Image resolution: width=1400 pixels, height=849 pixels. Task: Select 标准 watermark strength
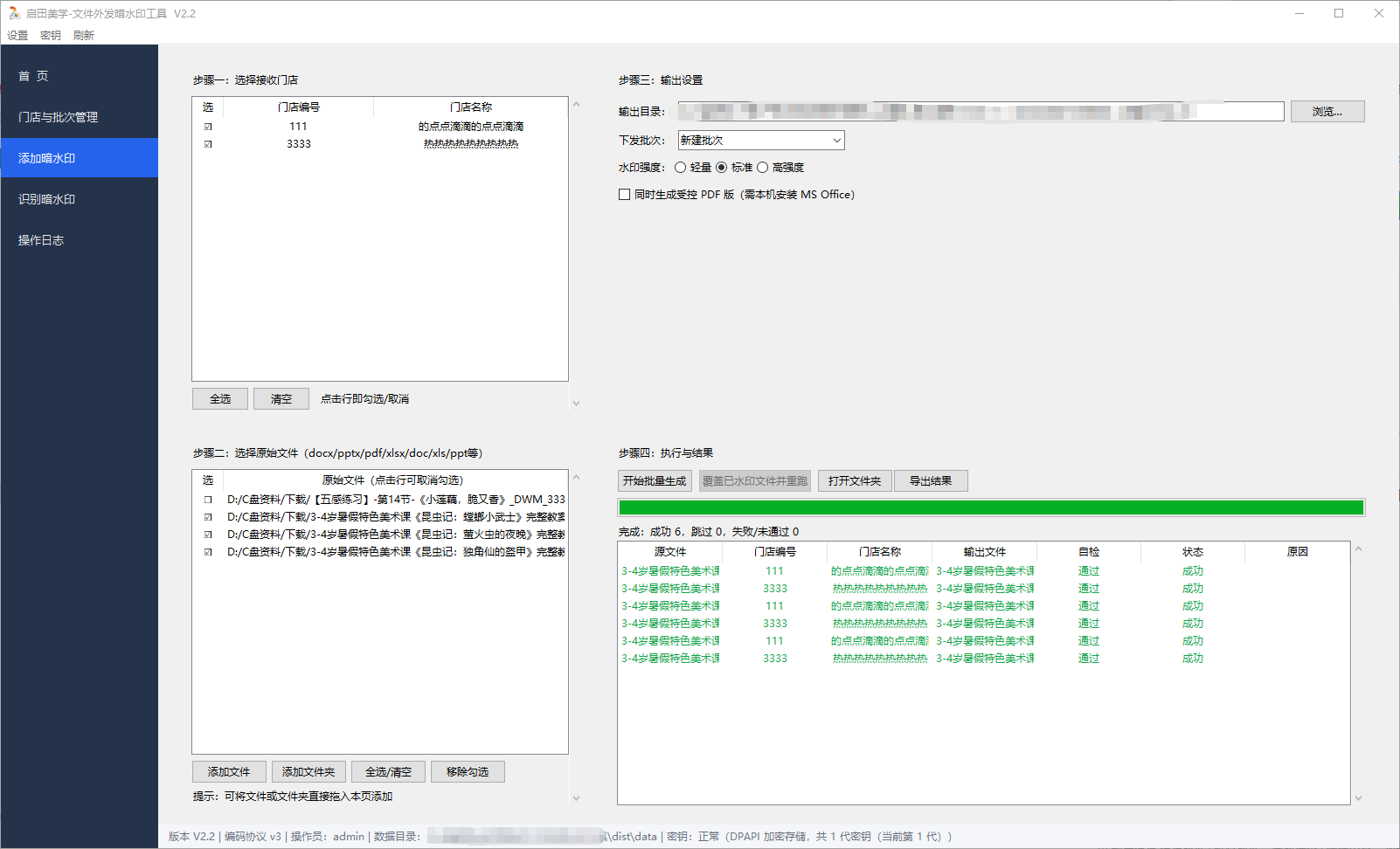734,168
